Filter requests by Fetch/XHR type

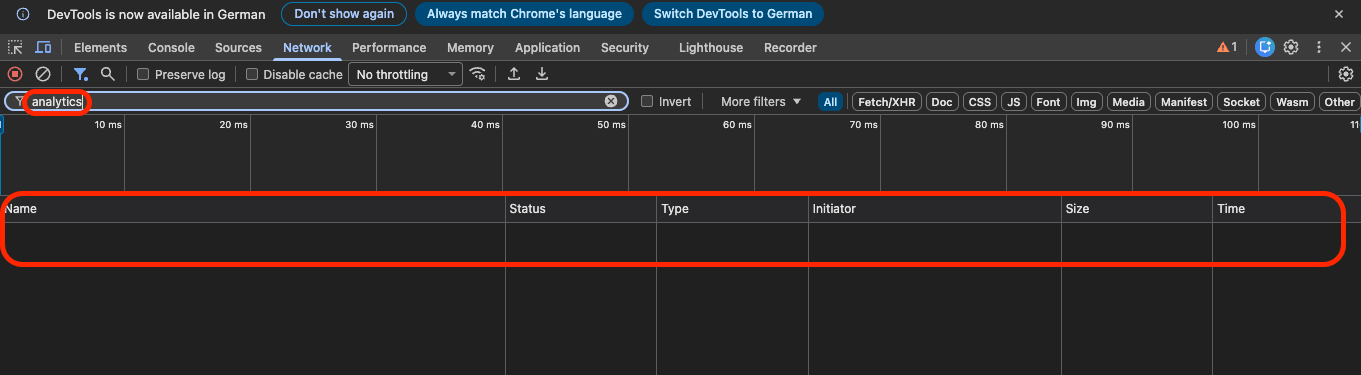pos(887,102)
